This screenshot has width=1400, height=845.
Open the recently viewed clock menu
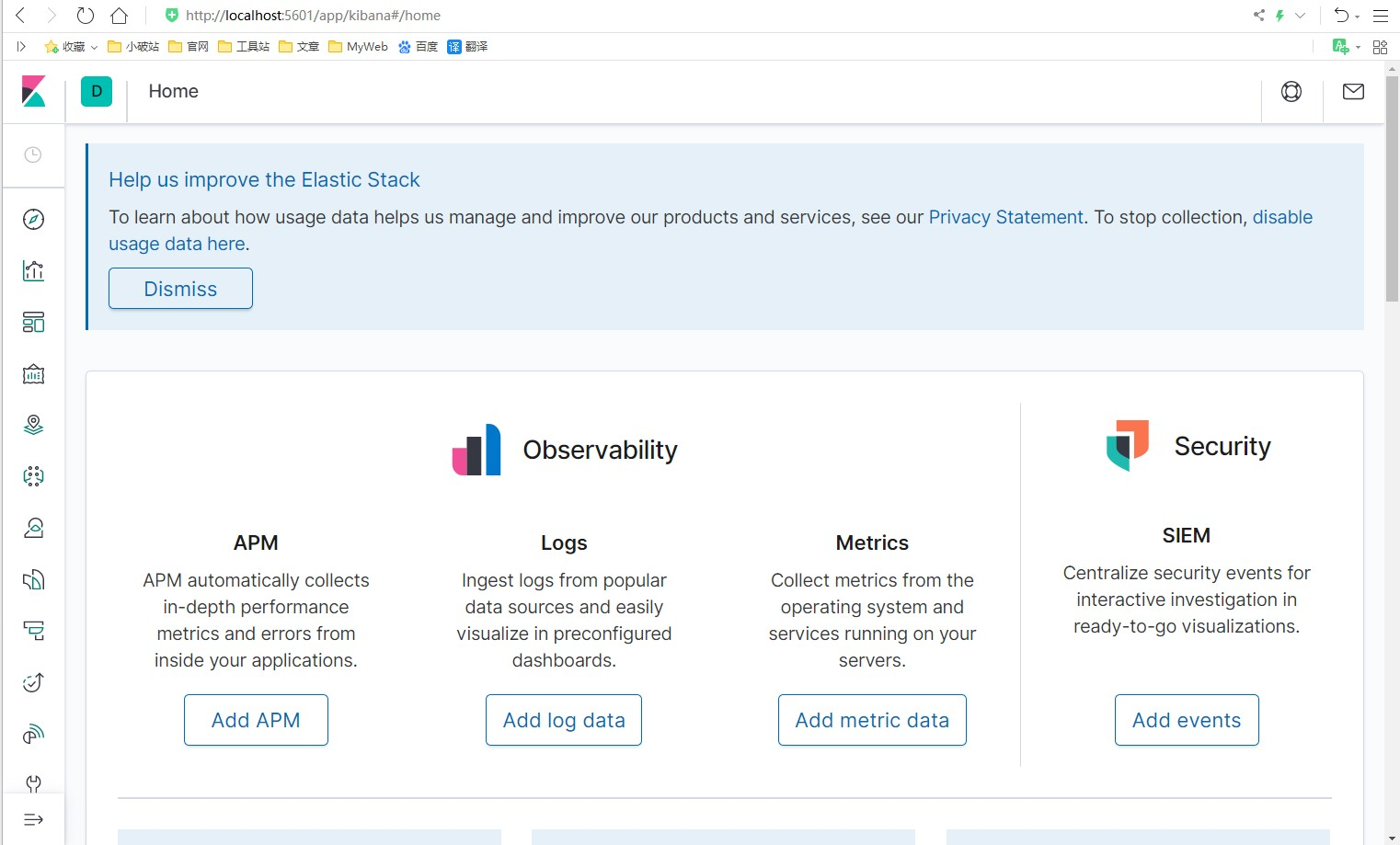pyautogui.click(x=33, y=154)
